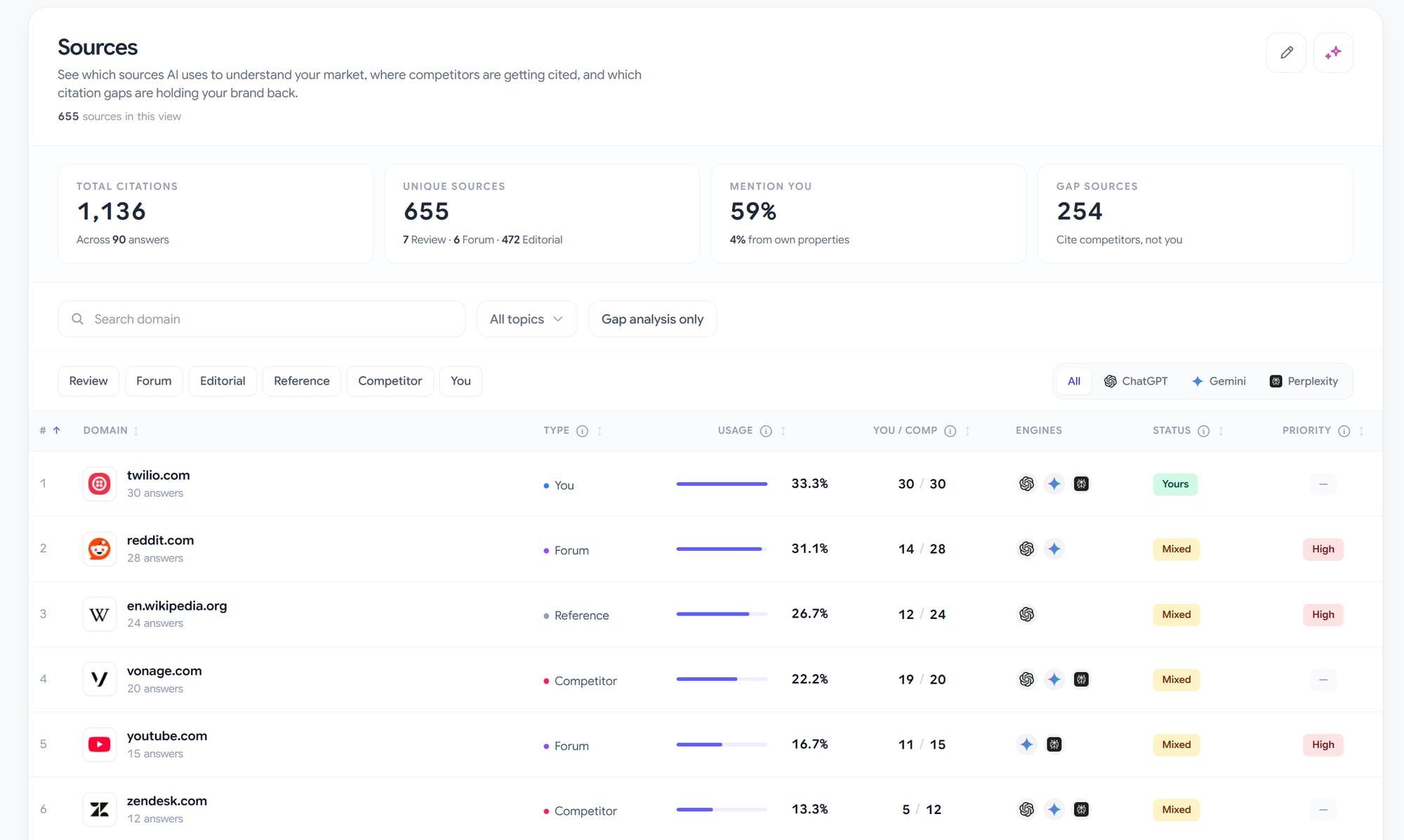This screenshot has width=1404, height=840.
Task: Toggle the Reference type filter chip
Action: point(302,381)
